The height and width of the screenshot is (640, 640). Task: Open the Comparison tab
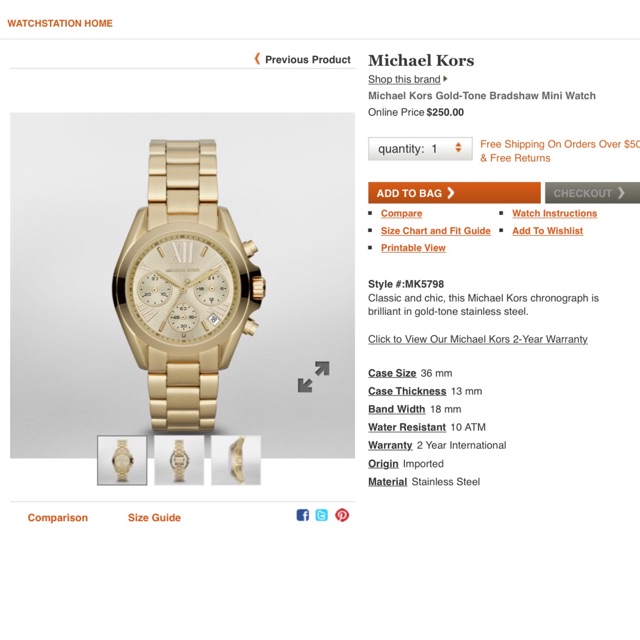58,518
